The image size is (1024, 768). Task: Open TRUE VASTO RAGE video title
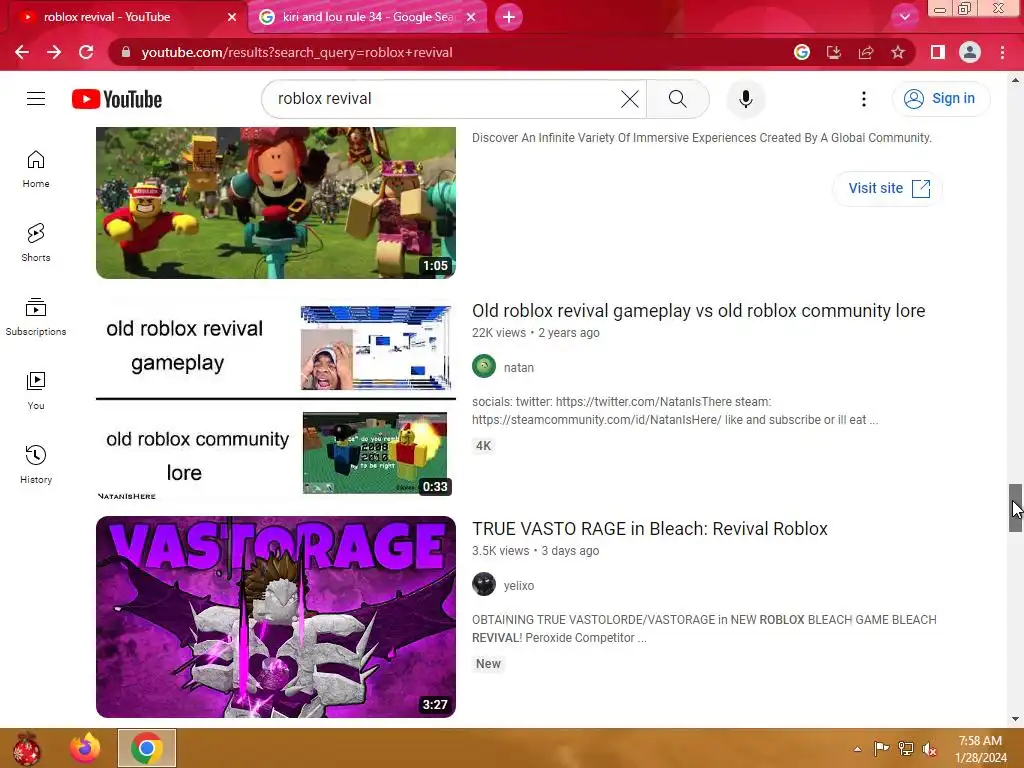point(650,528)
